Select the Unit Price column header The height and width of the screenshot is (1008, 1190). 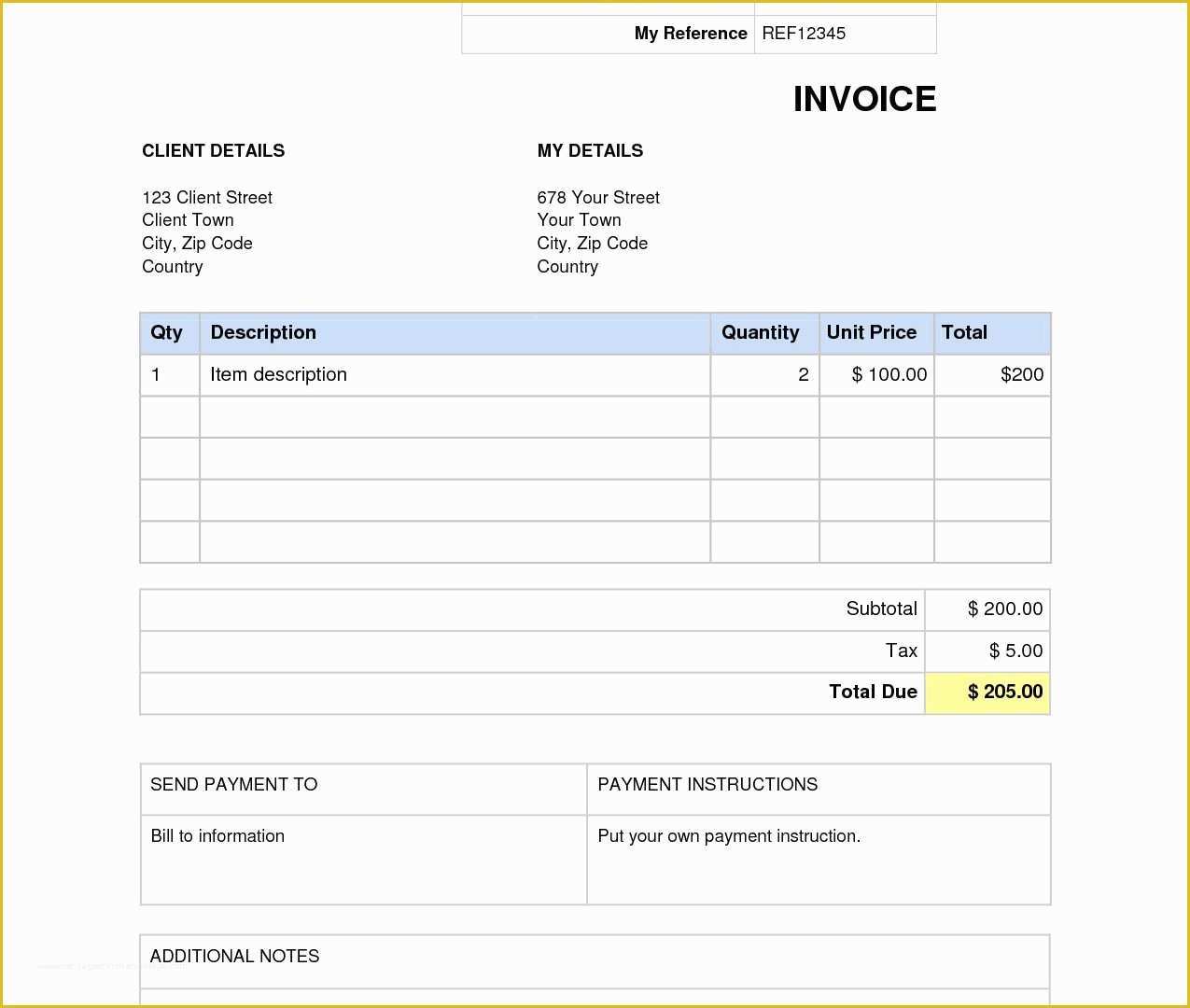click(x=876, y=333)
